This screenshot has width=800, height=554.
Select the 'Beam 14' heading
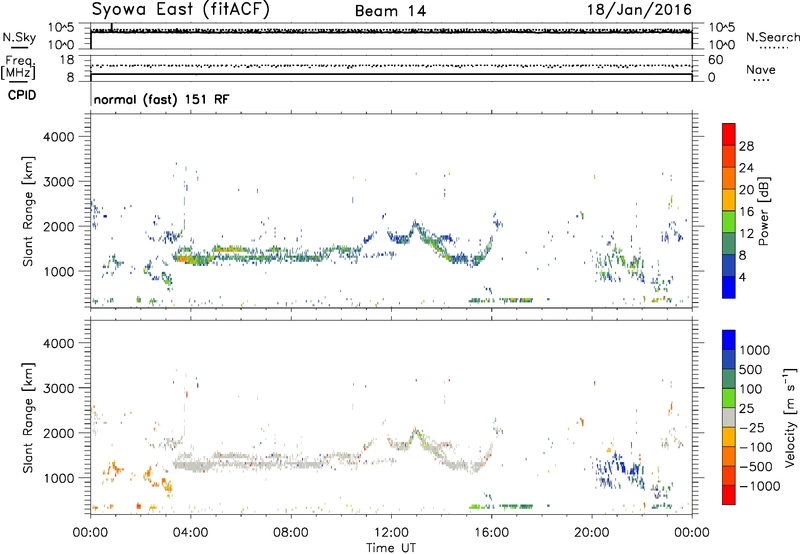point(390,11)
